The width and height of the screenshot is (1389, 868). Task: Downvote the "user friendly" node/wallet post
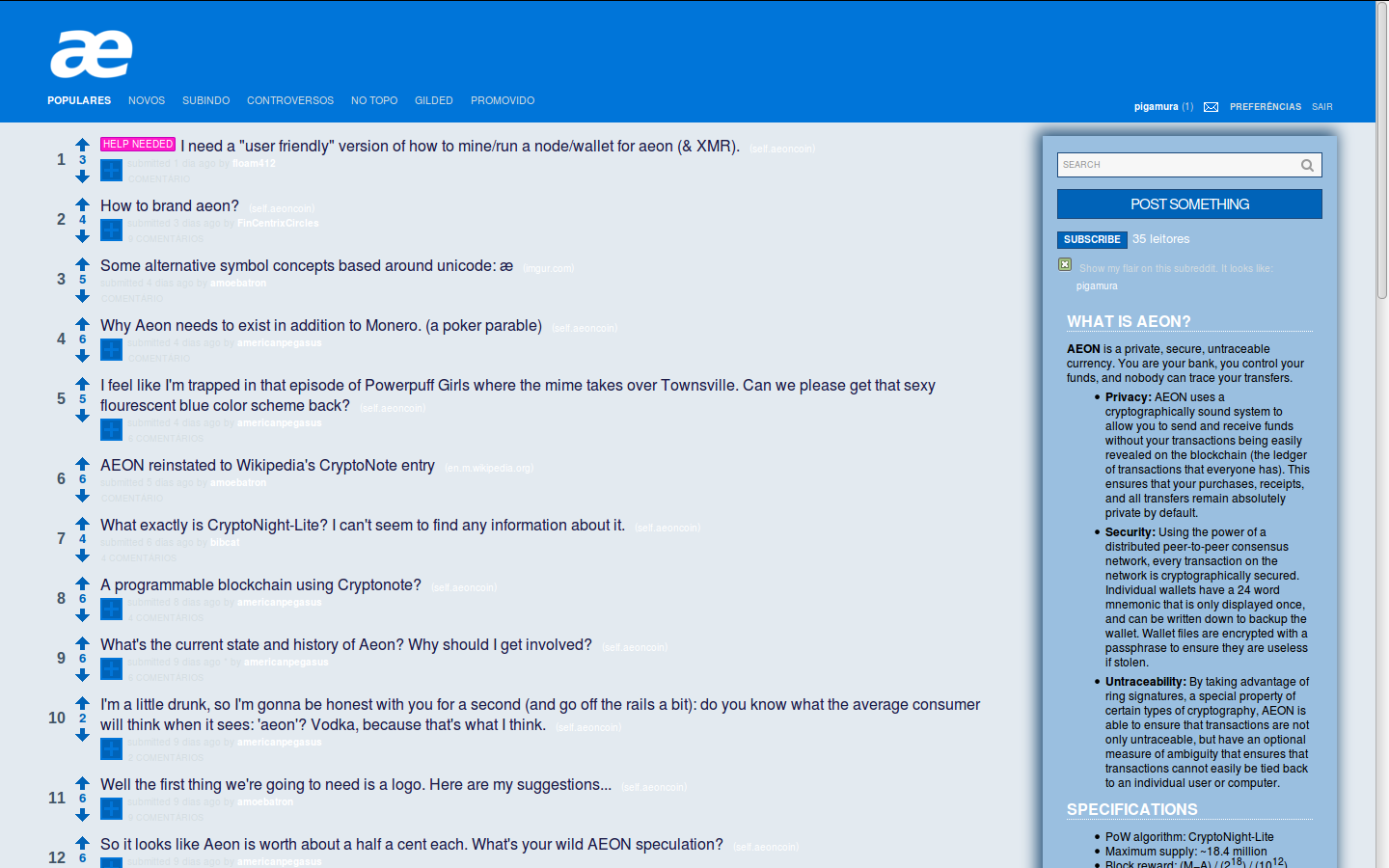click(83, 176)
